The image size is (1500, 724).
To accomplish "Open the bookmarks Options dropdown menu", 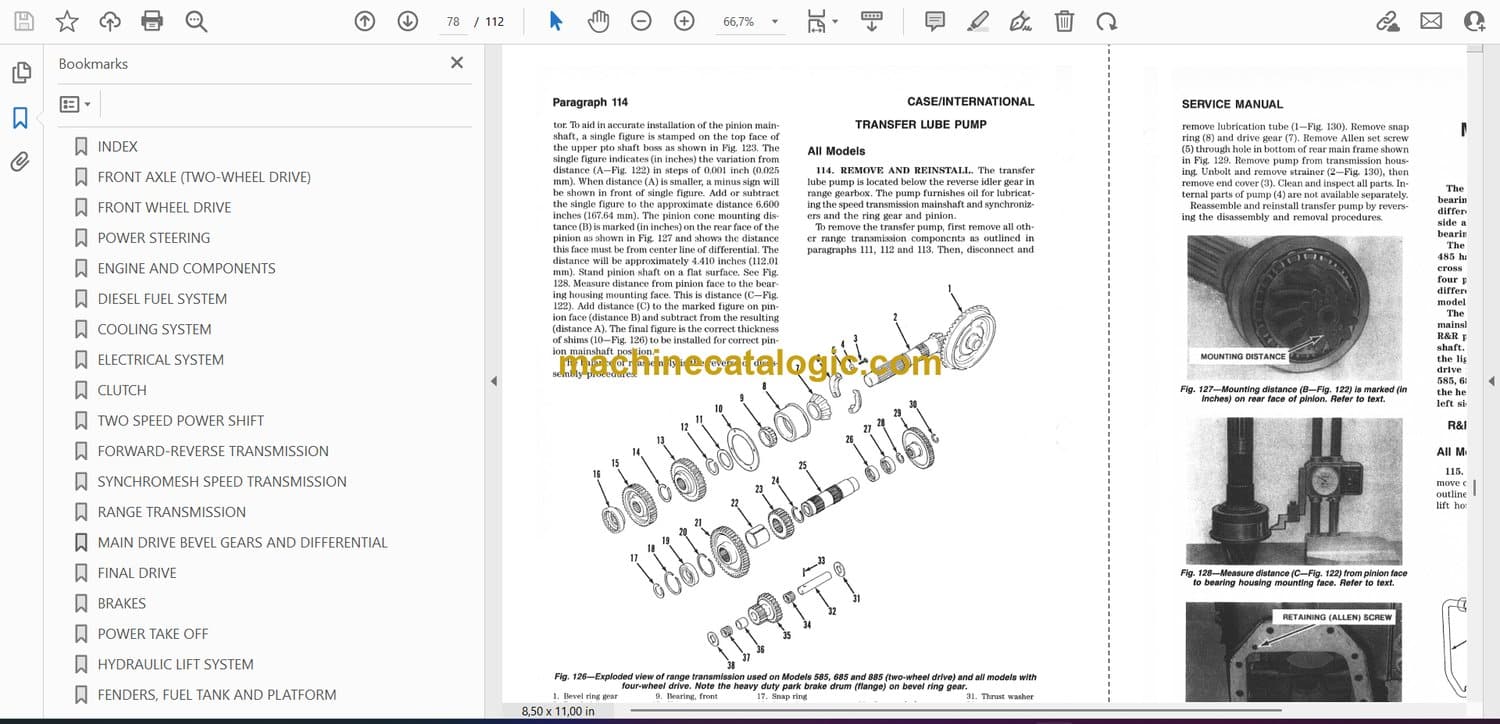I will point(75,104).
